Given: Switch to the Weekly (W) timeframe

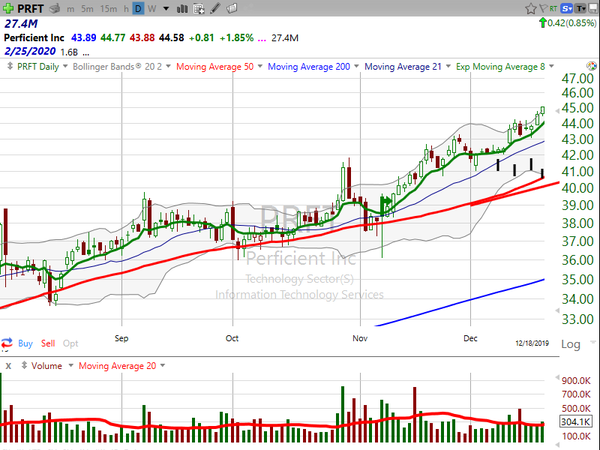Looking at the screenshot, I should pyautogui.click(x=152, y=8).
